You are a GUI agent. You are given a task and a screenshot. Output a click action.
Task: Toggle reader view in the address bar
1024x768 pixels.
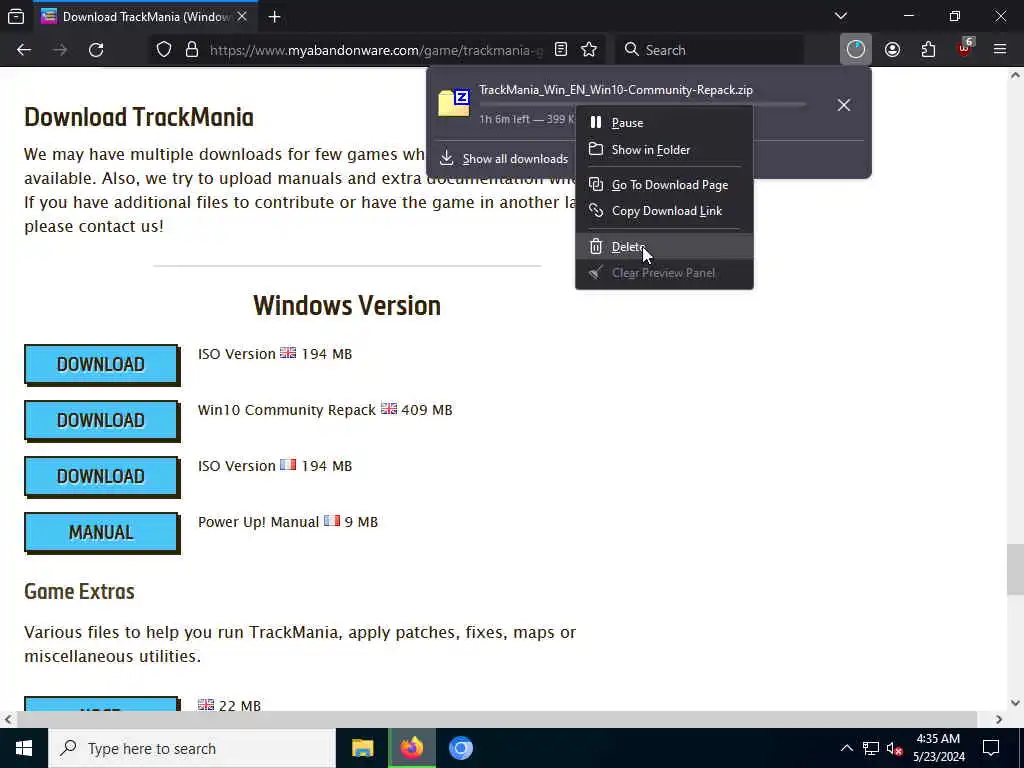click(x=560, y=50)
